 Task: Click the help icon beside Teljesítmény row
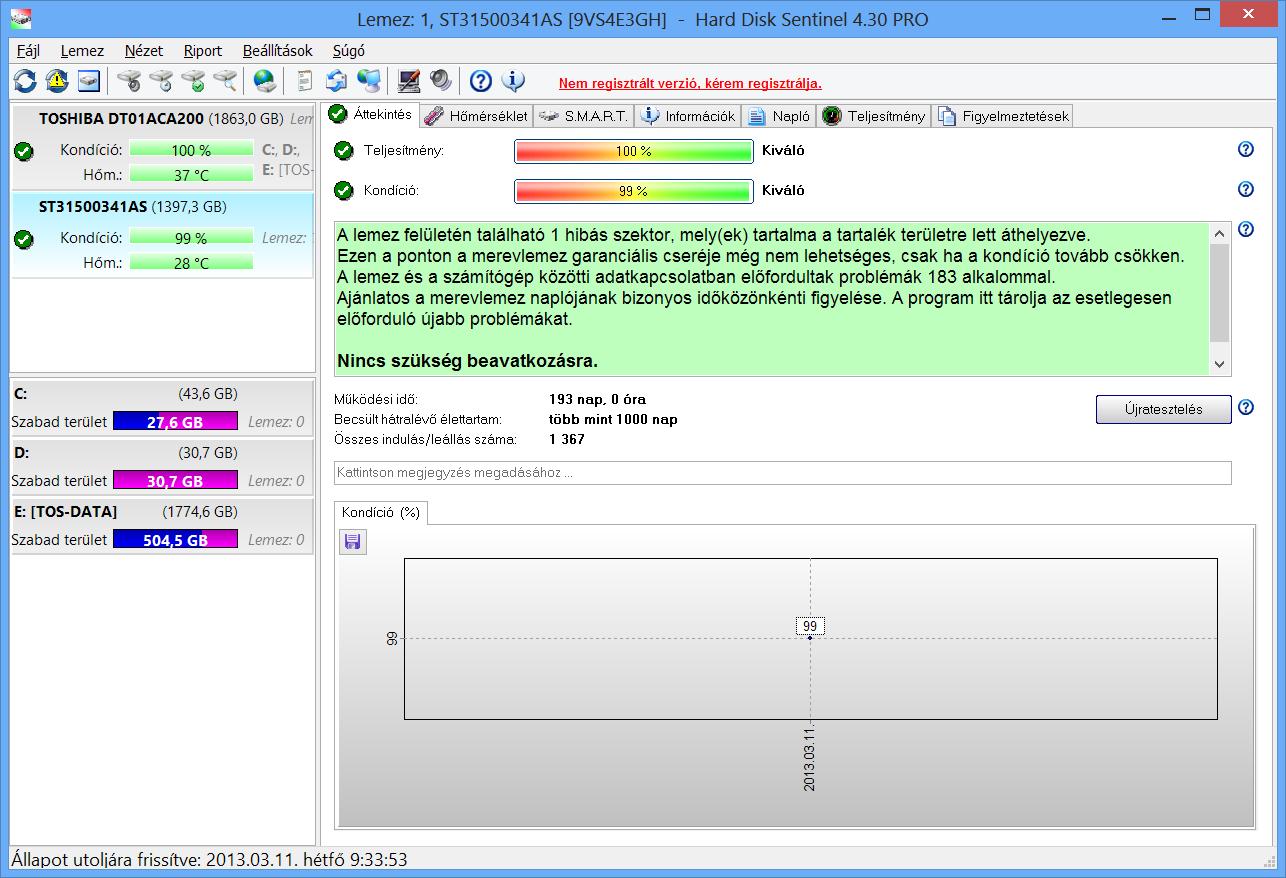tap(1246, 150)
